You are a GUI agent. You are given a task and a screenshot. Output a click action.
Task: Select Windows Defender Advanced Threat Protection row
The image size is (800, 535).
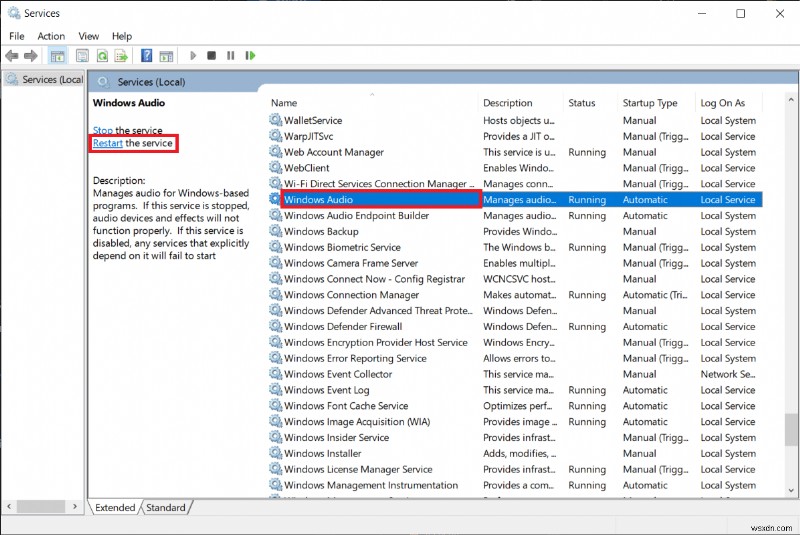(x=515, y=310)
